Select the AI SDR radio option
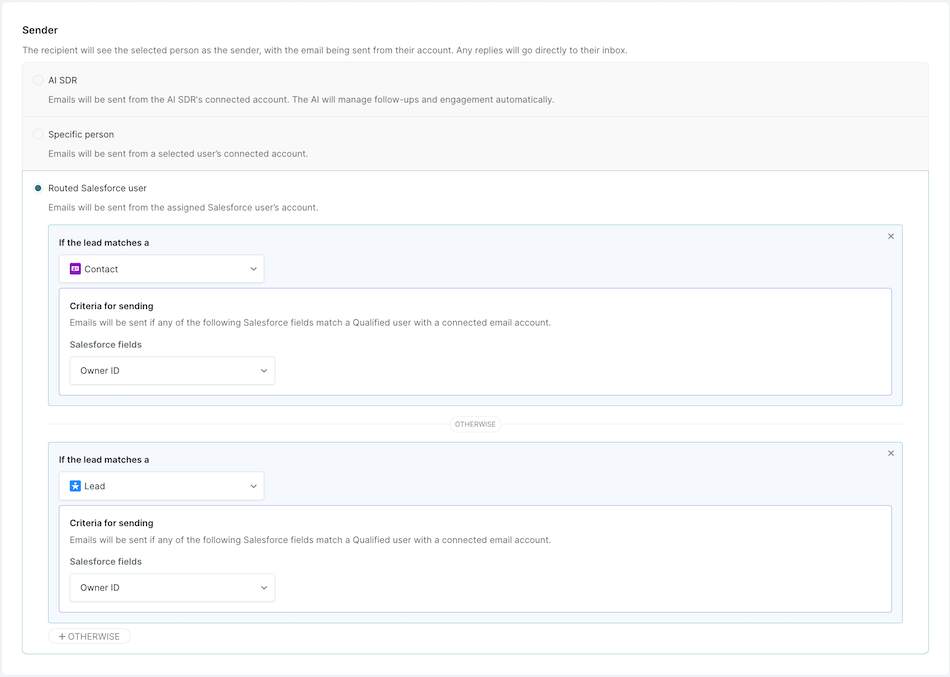The height and width of the screenshot is (677, 950). (38, 80)
